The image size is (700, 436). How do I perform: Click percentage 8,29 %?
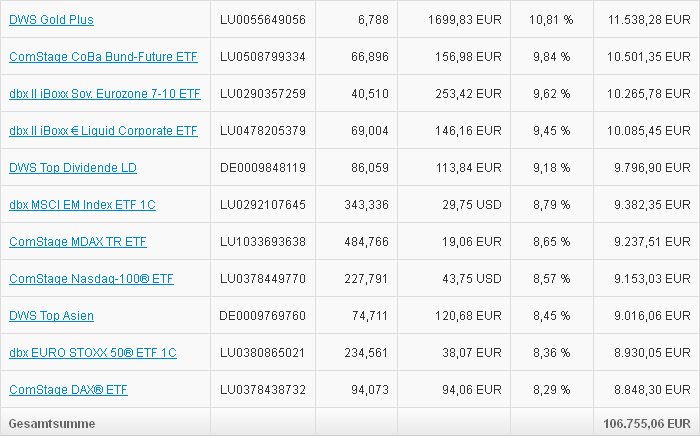pyautogui.click(x=552, y=390)
